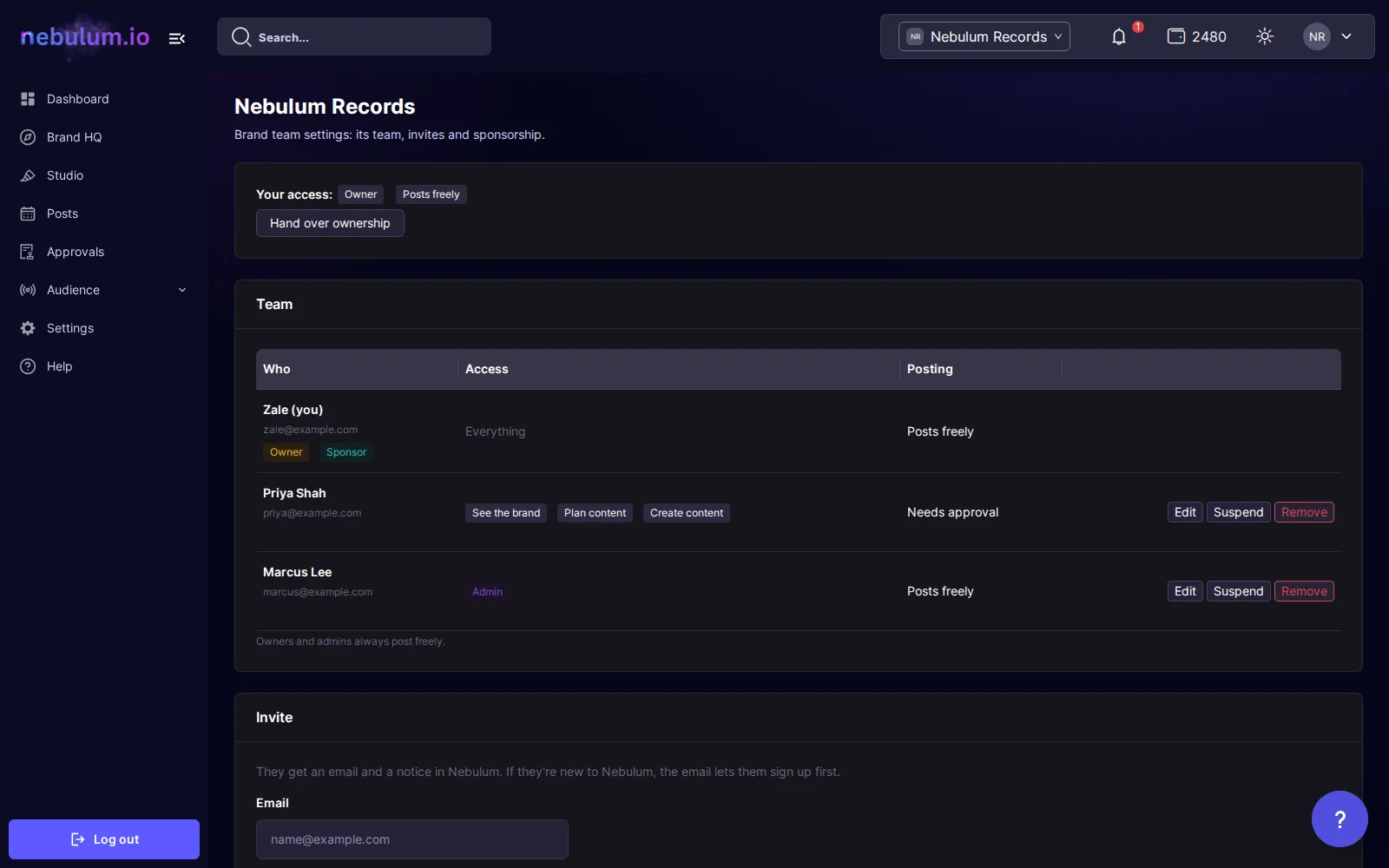Click the Brand HQ compass icon
This screenshot has height=868, width=1389.
click(28, 137)
